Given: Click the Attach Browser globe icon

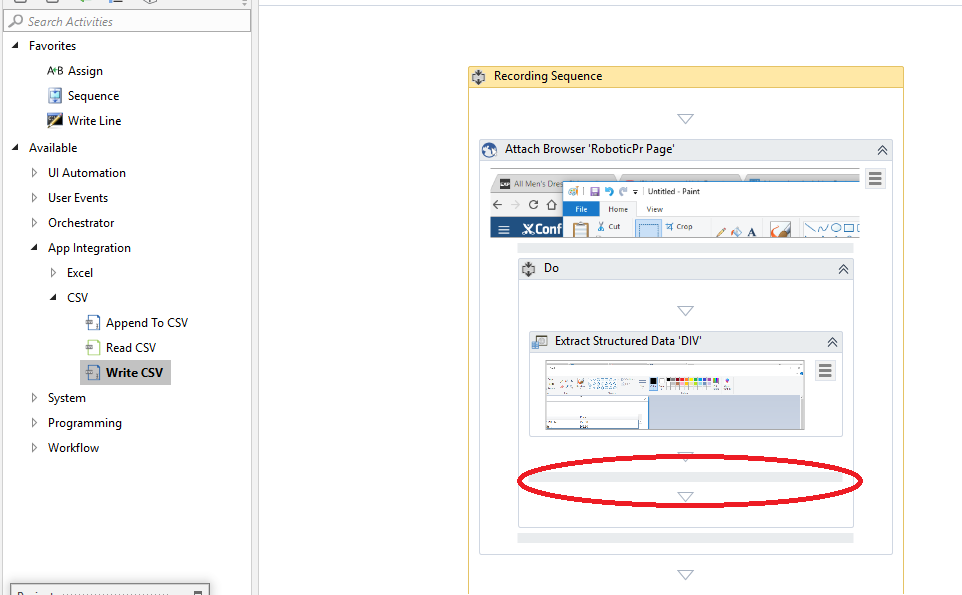Looking at the screenshot, I should (490, 150).
